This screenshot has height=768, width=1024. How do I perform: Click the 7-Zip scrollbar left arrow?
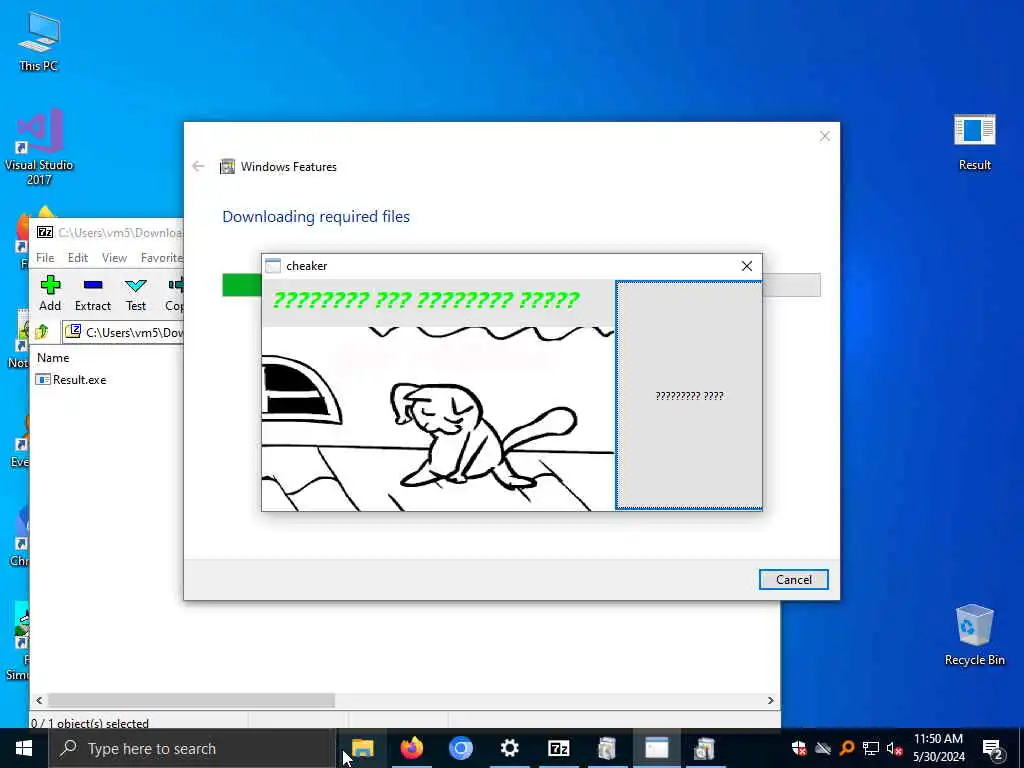pos(39,700)
